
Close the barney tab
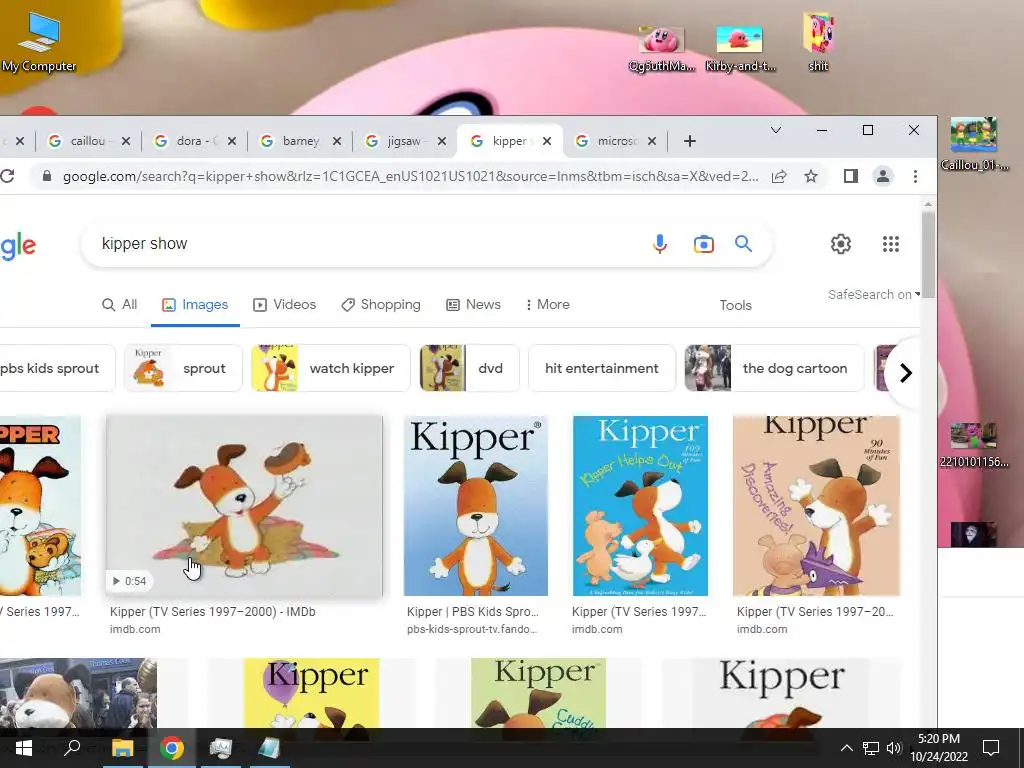pos(337,141)
